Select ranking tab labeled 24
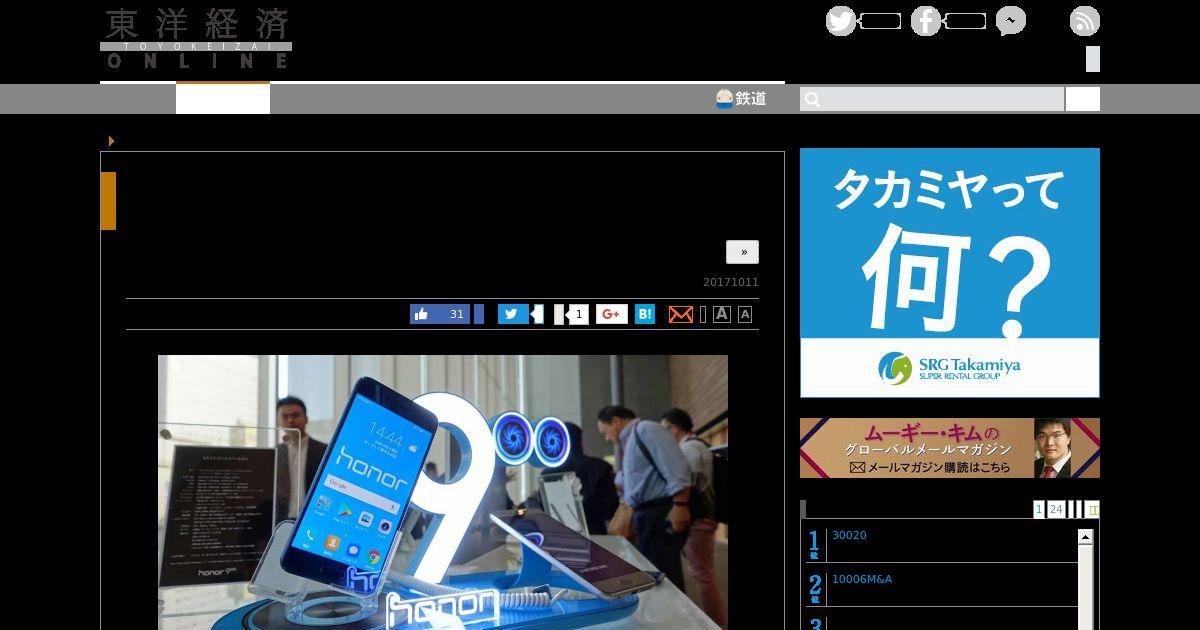 1056,509
